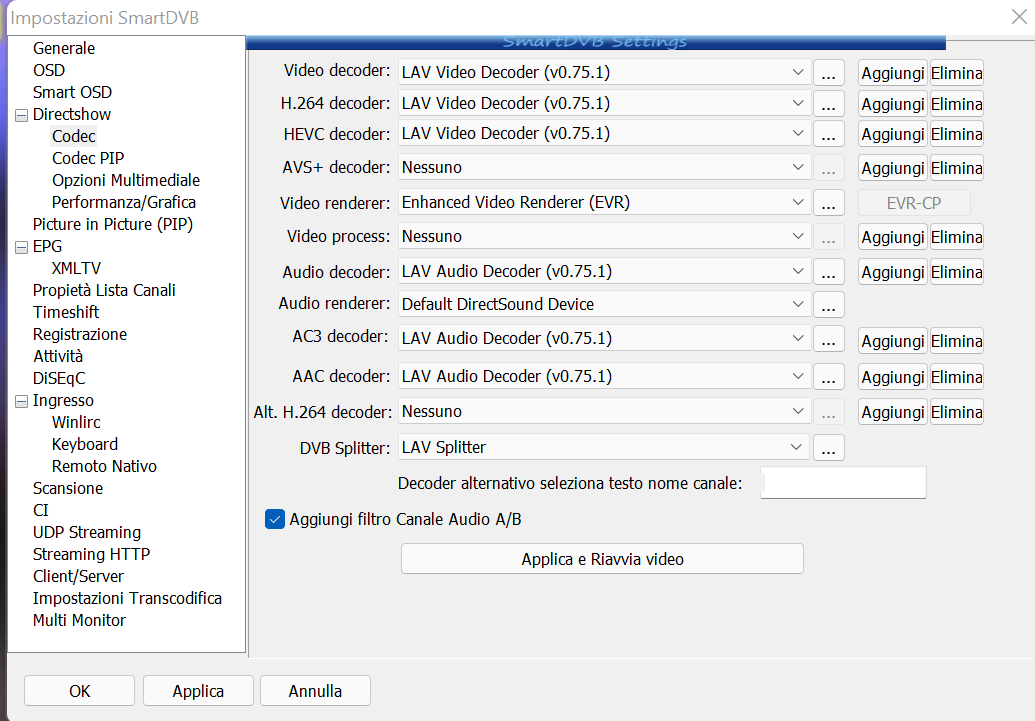Open Audio renderer properties ellipsis button

(828, 304)
